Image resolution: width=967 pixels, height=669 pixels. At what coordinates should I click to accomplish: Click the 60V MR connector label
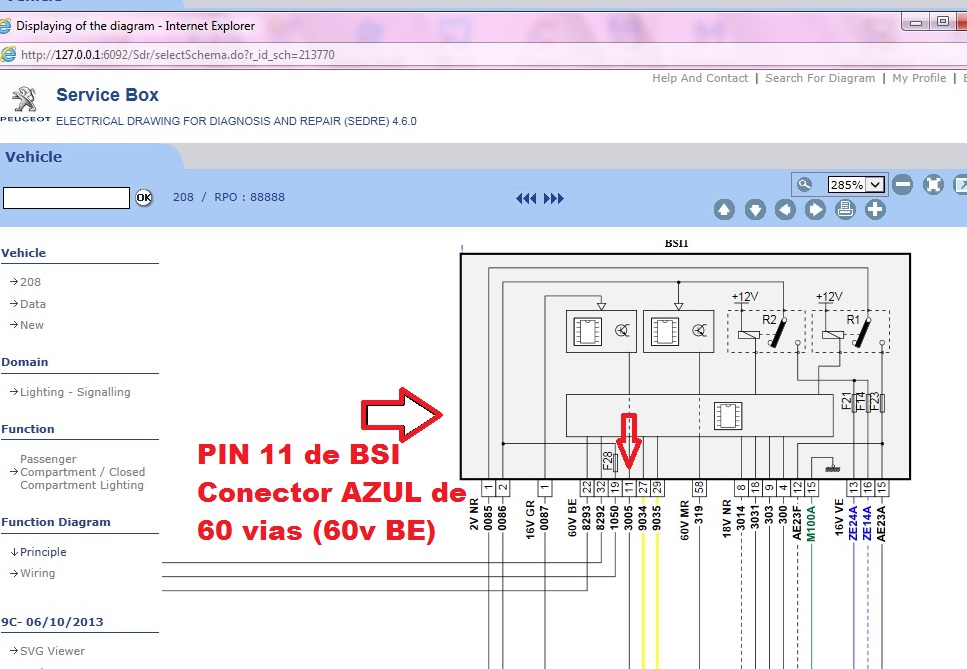click(685, 520)
